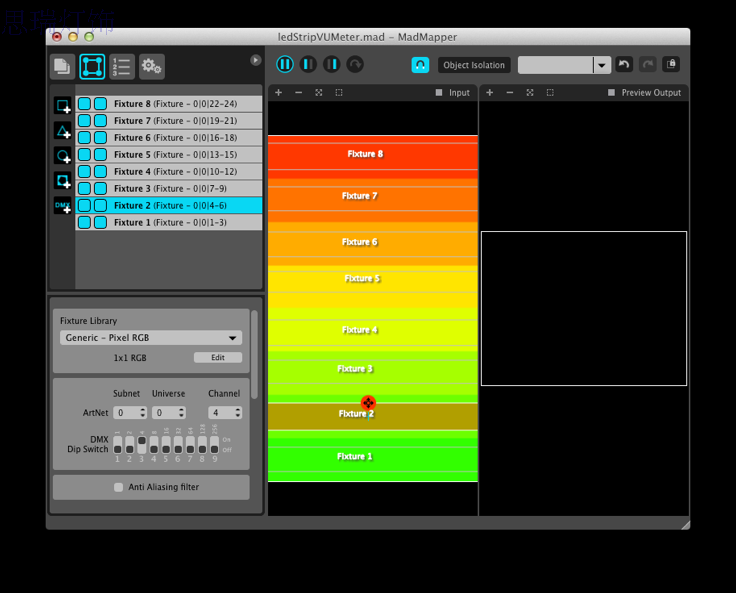Select Fixture 7 row in list
This screenshot has height=593, width=736.
tap(169, 121)
